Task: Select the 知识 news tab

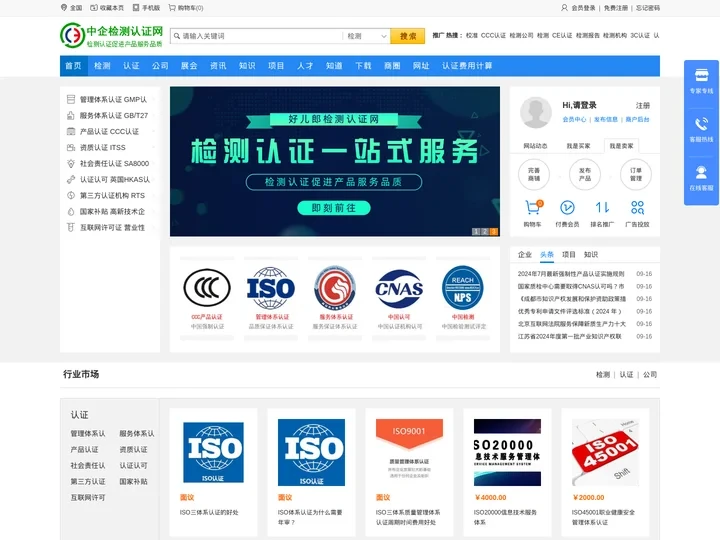Action: click(x=591, y=254)
